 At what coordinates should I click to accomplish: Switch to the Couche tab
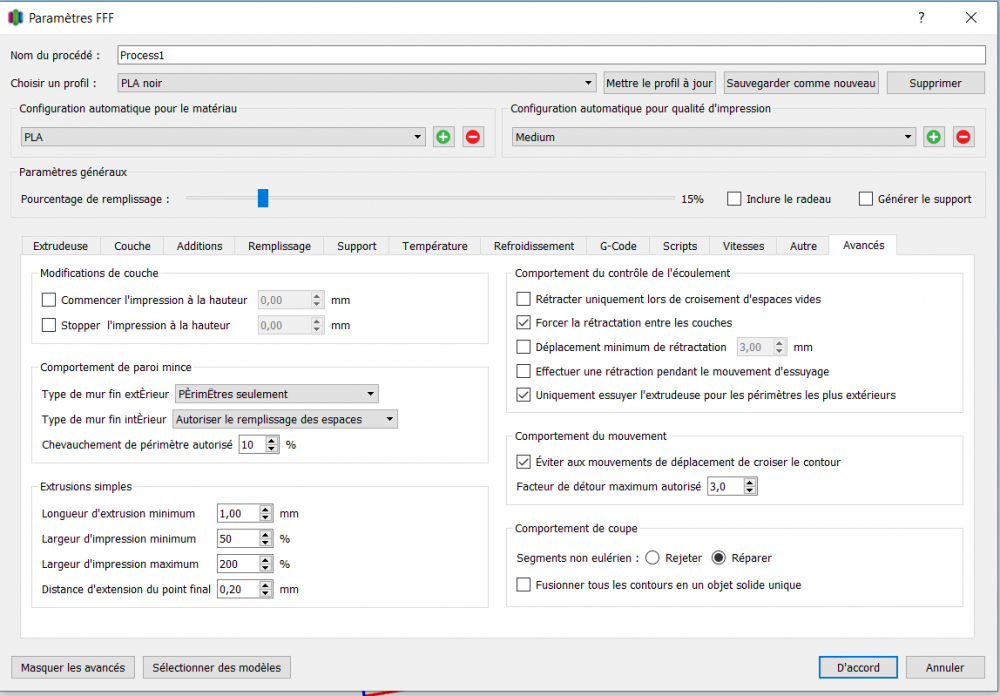point(132,246)
